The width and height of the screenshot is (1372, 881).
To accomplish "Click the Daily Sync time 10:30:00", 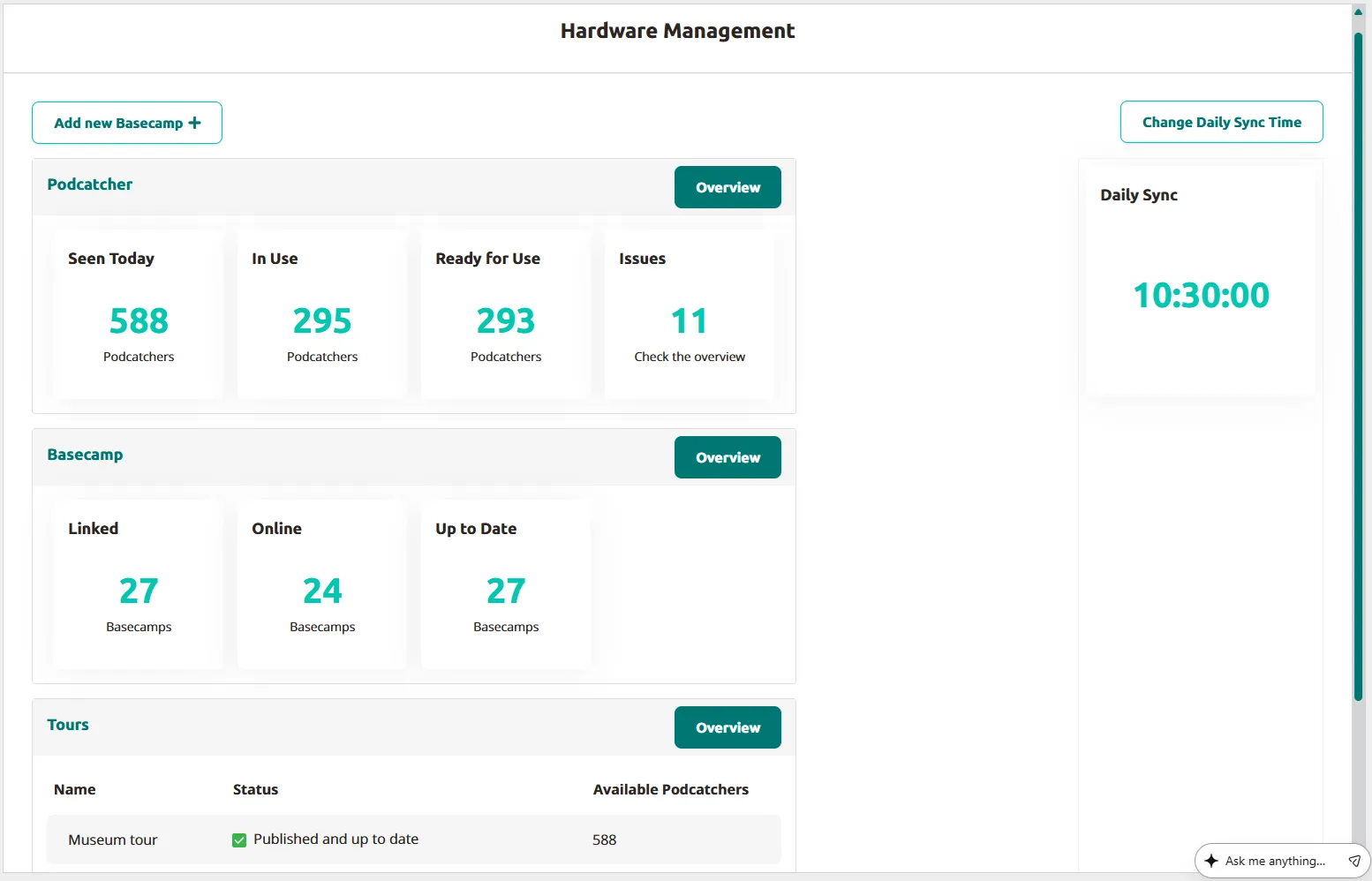I will tap(1201, 295).
